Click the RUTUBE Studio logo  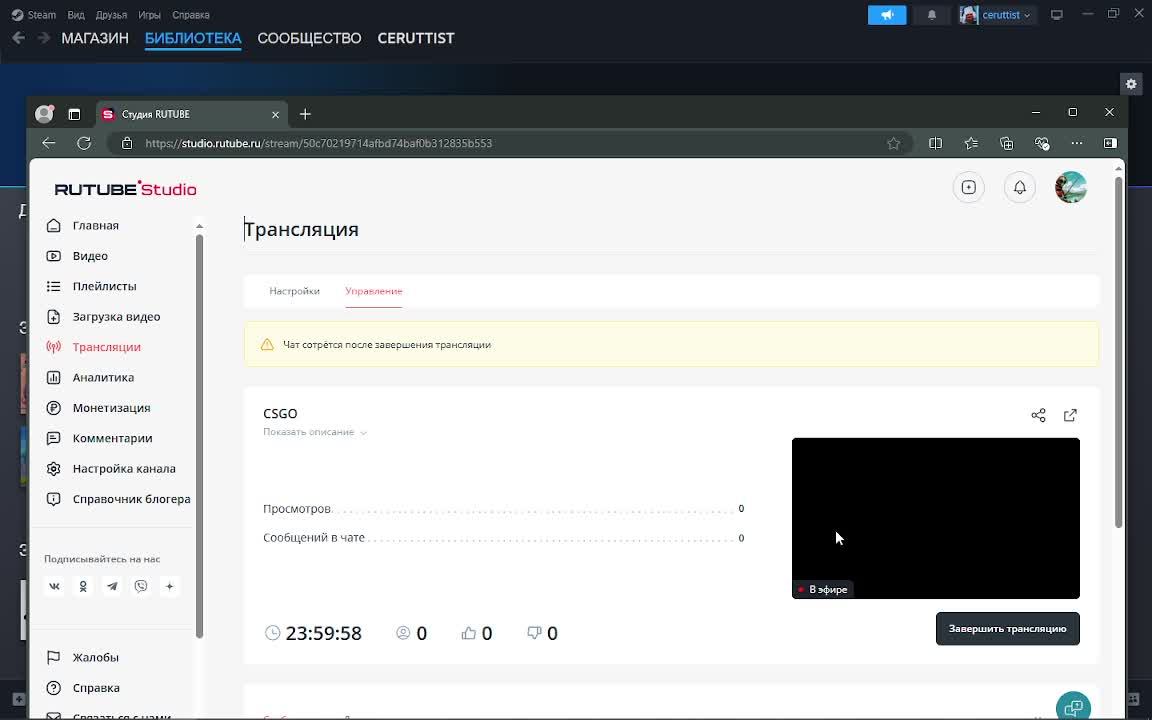click(126, 189)
